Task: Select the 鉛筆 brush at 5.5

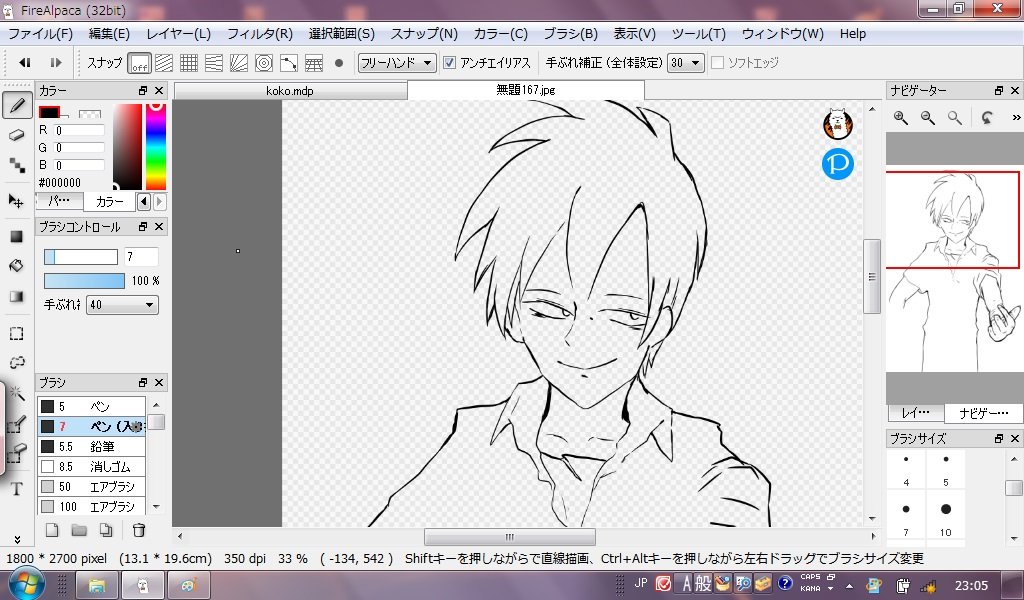Action: point(91,447)
